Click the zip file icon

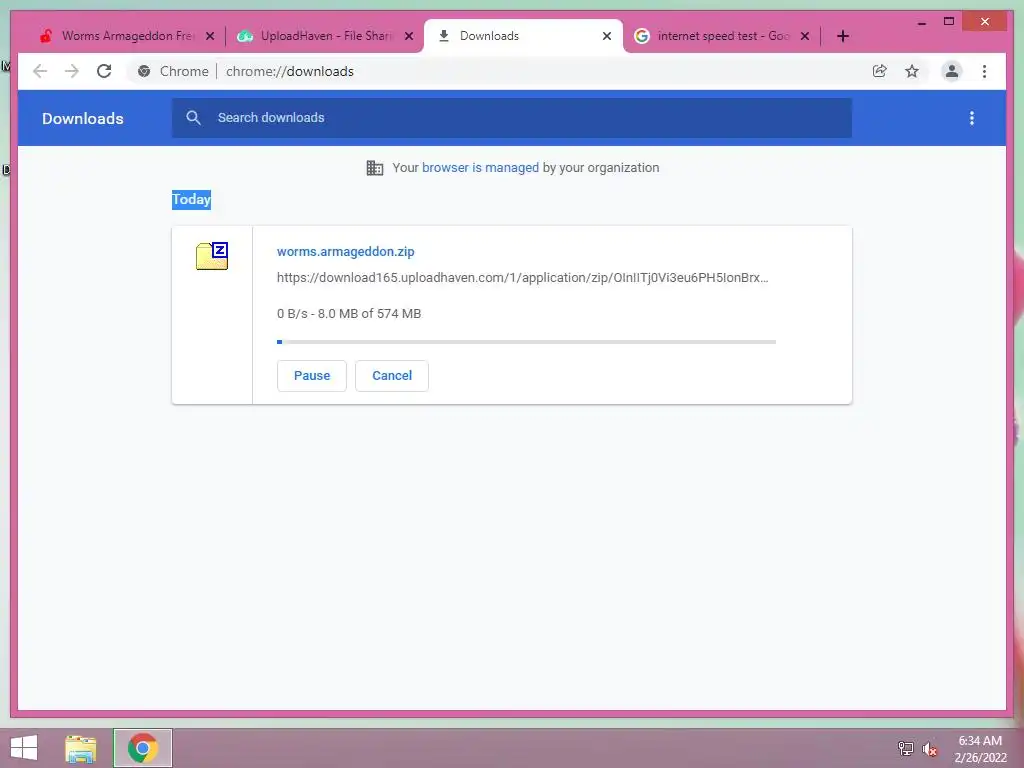212,255
